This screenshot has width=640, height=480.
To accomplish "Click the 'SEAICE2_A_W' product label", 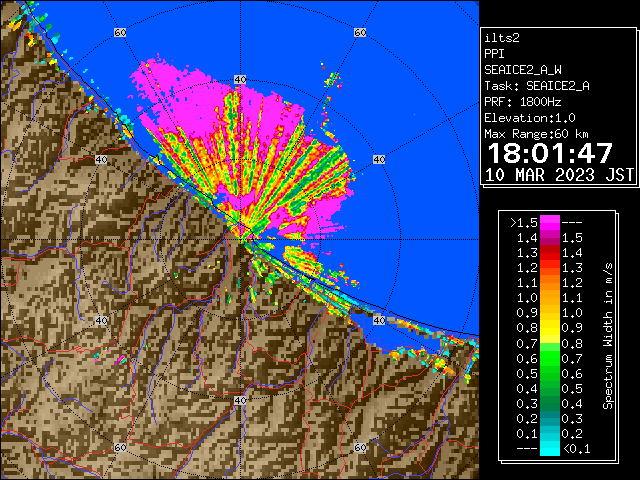I will point(523,70).
